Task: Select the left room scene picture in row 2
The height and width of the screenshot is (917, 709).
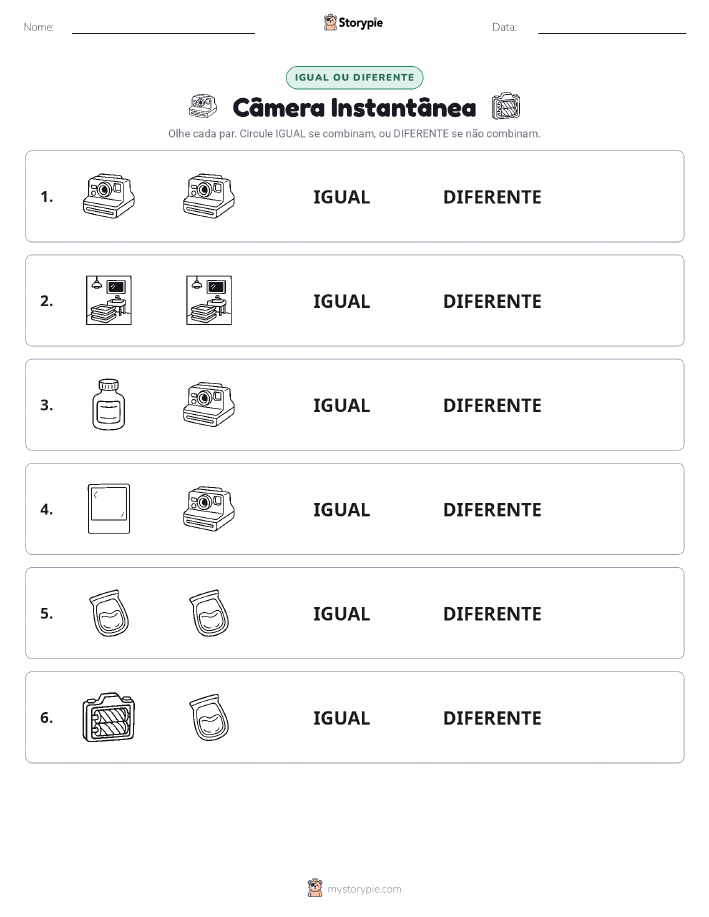Action: [x=109, y=300]
